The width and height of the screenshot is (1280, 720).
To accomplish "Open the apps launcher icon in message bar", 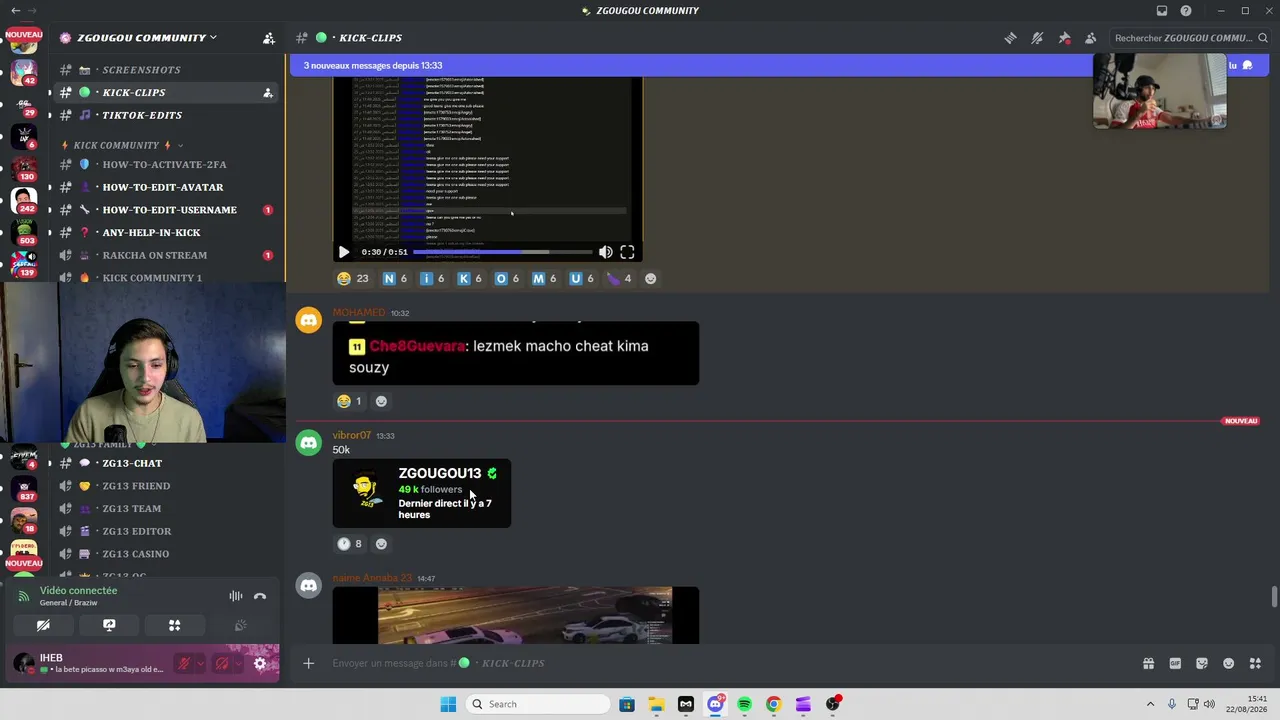I will click(1255, 663).
